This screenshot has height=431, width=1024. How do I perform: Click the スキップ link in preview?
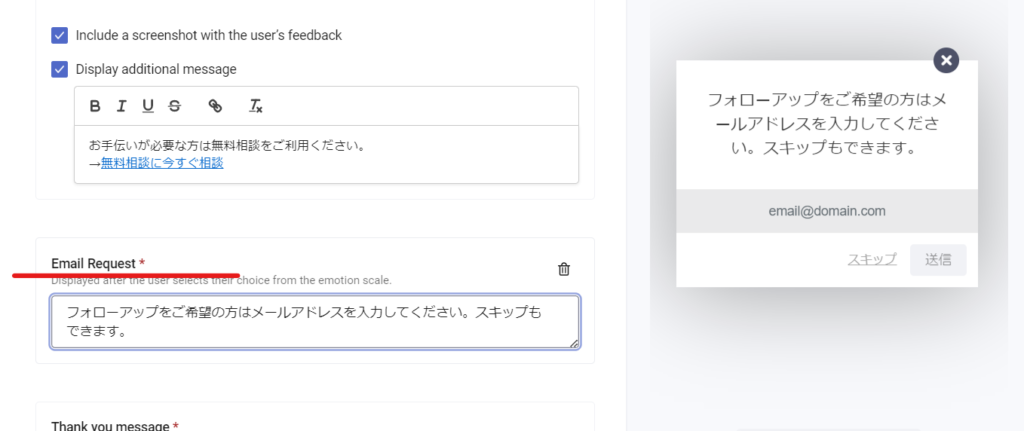coord(872,260)
